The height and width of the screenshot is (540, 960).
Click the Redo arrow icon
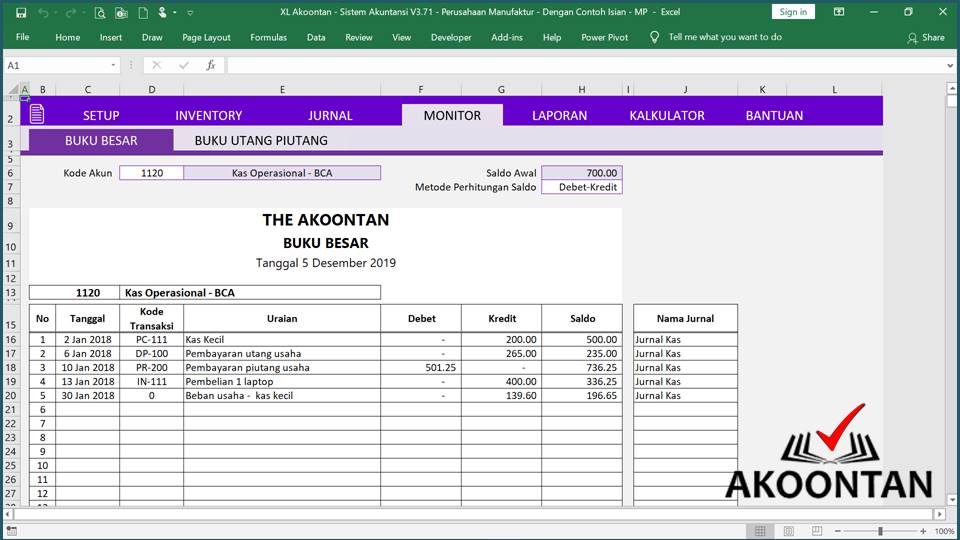tap(70, 12)
